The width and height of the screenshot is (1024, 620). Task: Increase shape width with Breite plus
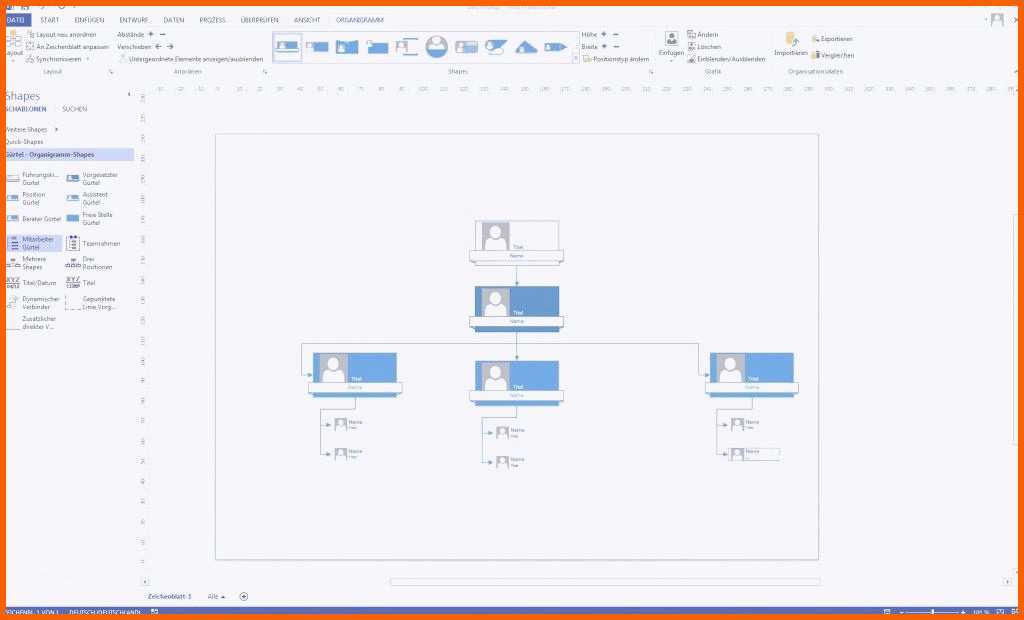tap(603, 46)
